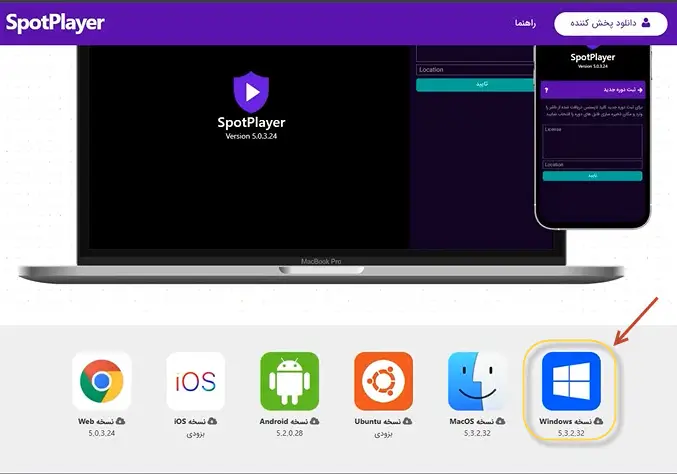This screenshot has width=677, height=474.
Task: Select the iOS version icon
Action: point(196,381)
